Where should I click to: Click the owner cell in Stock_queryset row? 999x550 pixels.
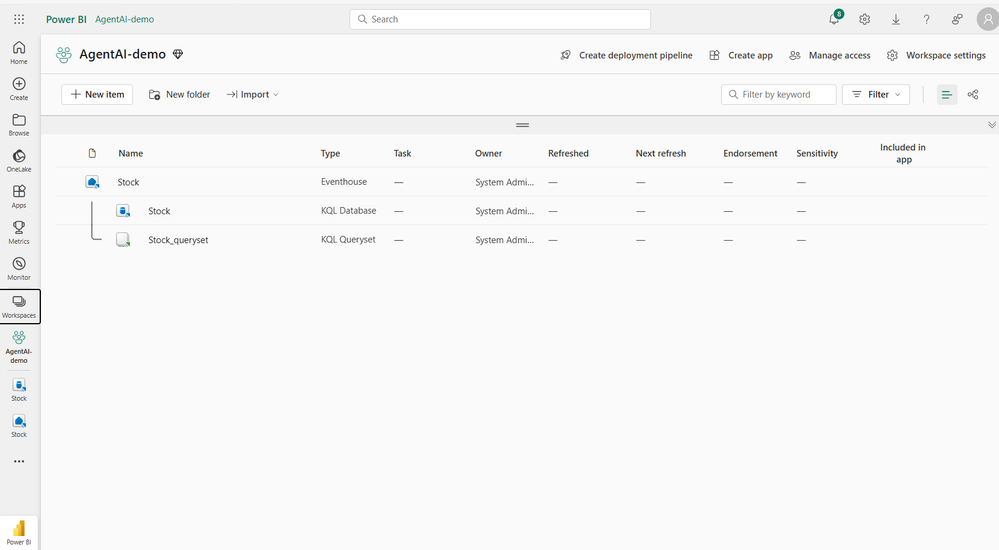(x=505, y=240)
